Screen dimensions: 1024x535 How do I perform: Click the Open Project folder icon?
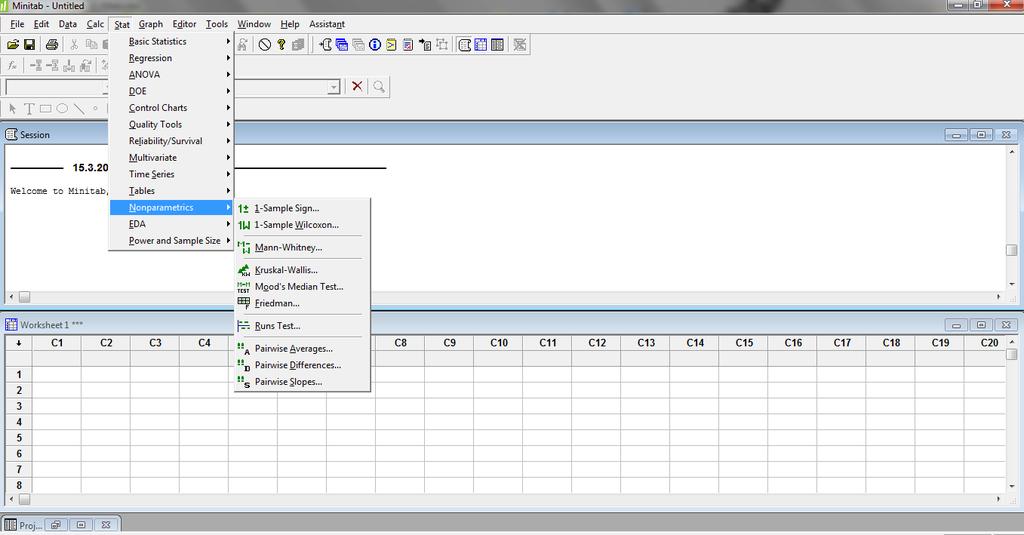point(13,44)
